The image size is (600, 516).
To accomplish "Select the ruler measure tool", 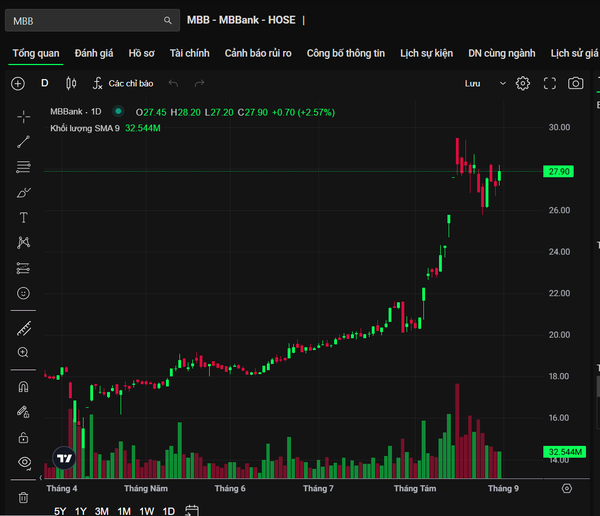I will (23, 329).
